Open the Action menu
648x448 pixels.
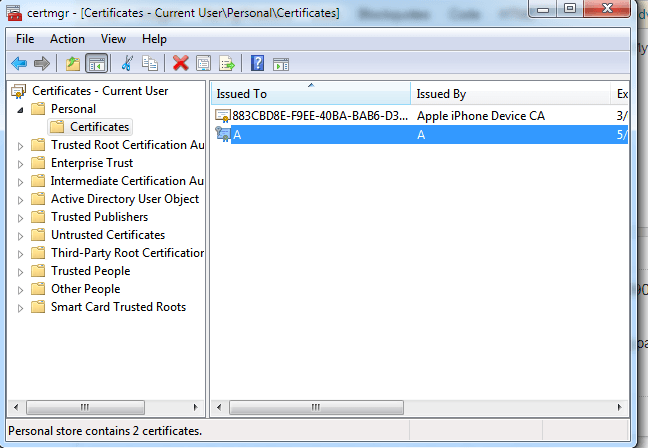tap(67, 38)
